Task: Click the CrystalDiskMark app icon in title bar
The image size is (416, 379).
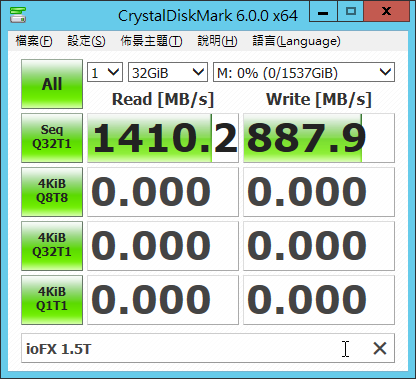Action: 18,15
